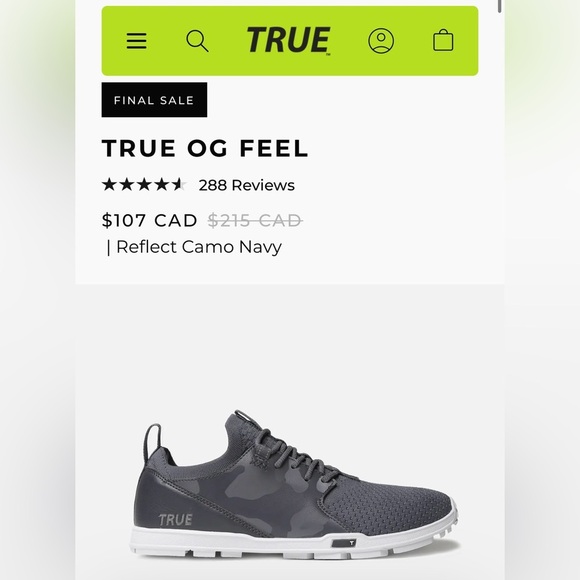Open the hamburger menu
The image size is (580, 580).
136,41
